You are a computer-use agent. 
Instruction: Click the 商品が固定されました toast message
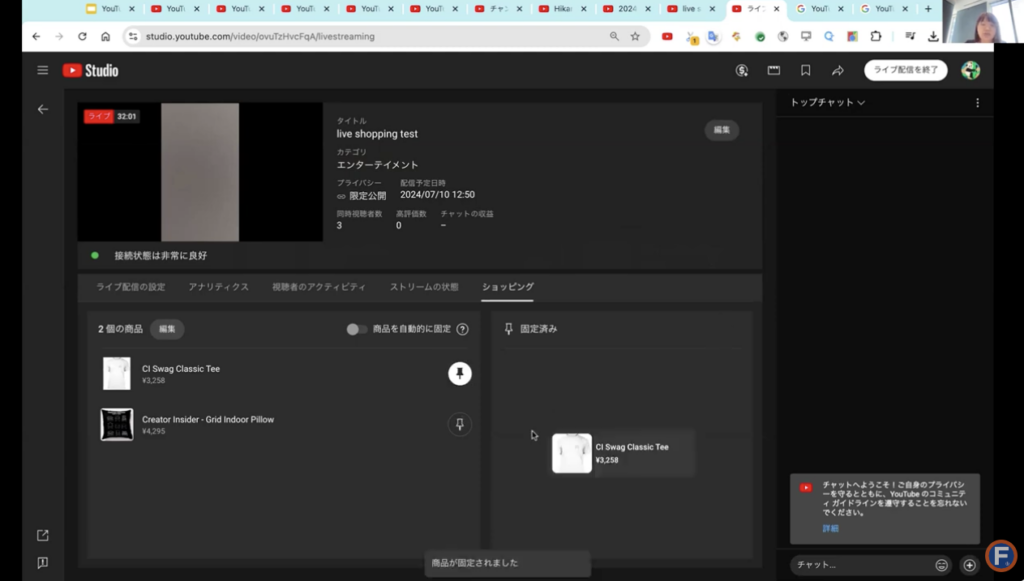(507, 563)
